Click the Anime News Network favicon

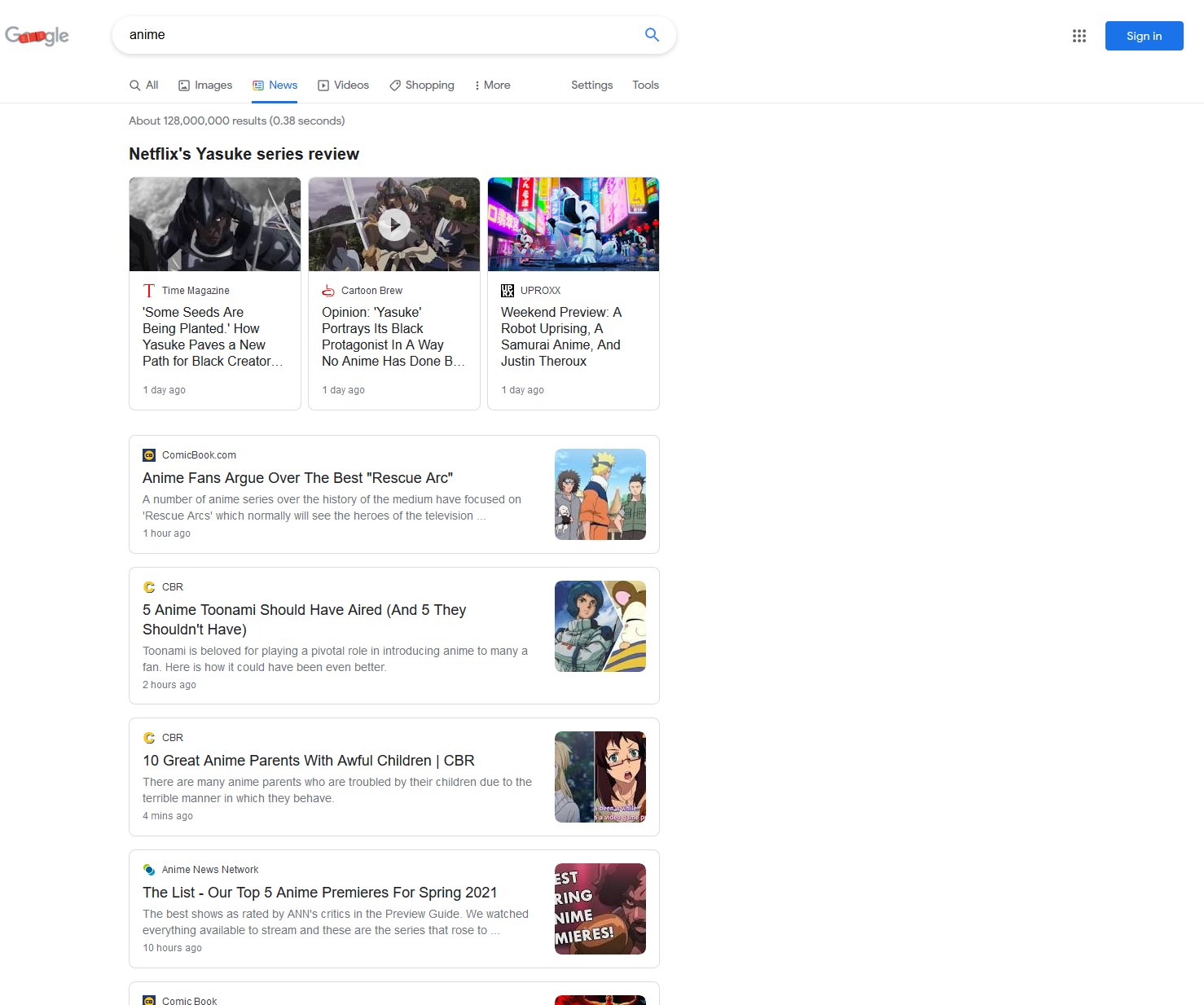149,870
